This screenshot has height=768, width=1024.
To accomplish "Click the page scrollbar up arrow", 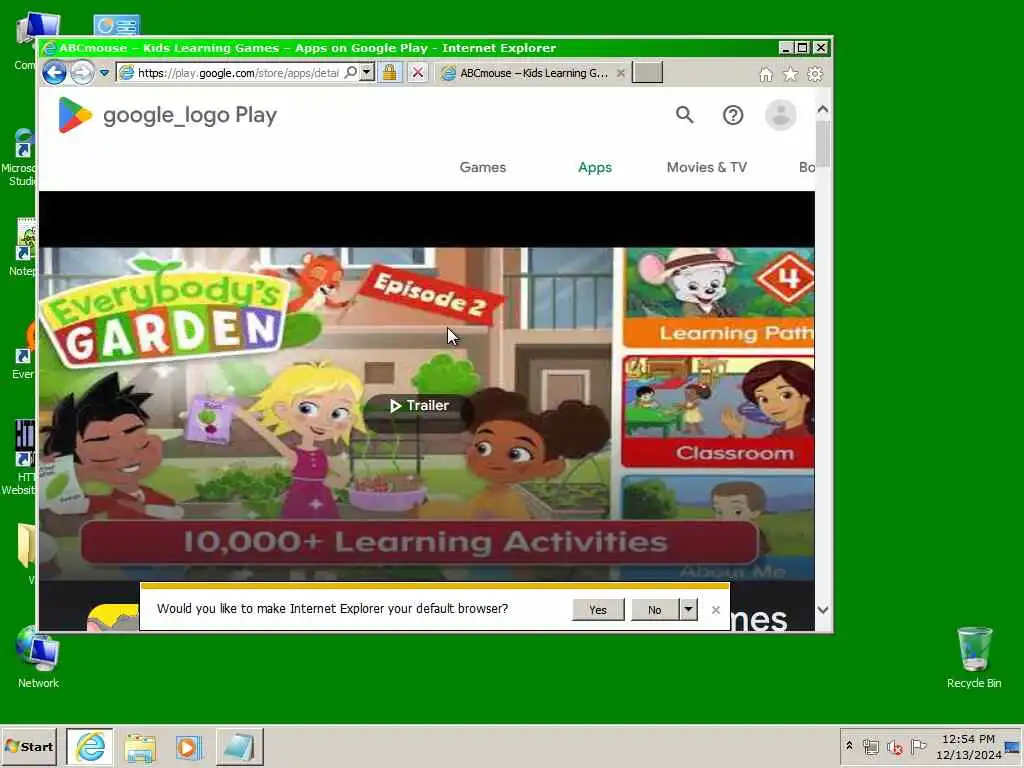I will click(x=823, y=110).
